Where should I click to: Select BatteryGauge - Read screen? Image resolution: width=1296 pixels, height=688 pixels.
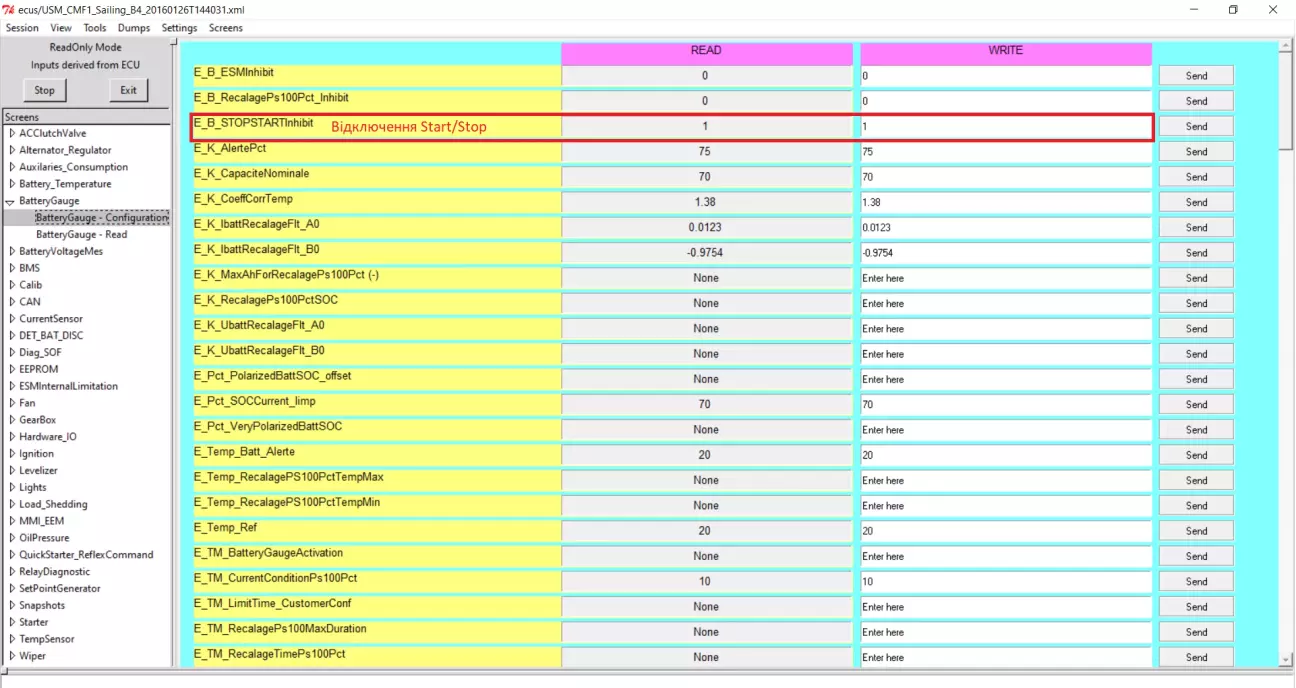(82, 234)
